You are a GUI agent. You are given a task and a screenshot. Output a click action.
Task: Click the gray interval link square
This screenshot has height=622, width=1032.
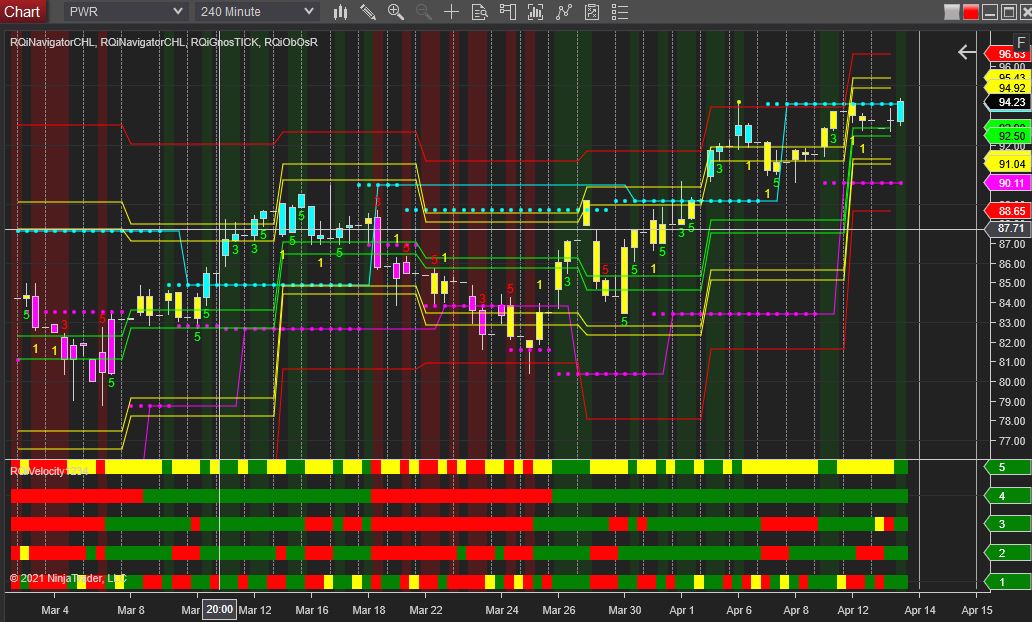pyautogui.click(x=950, y=12)
